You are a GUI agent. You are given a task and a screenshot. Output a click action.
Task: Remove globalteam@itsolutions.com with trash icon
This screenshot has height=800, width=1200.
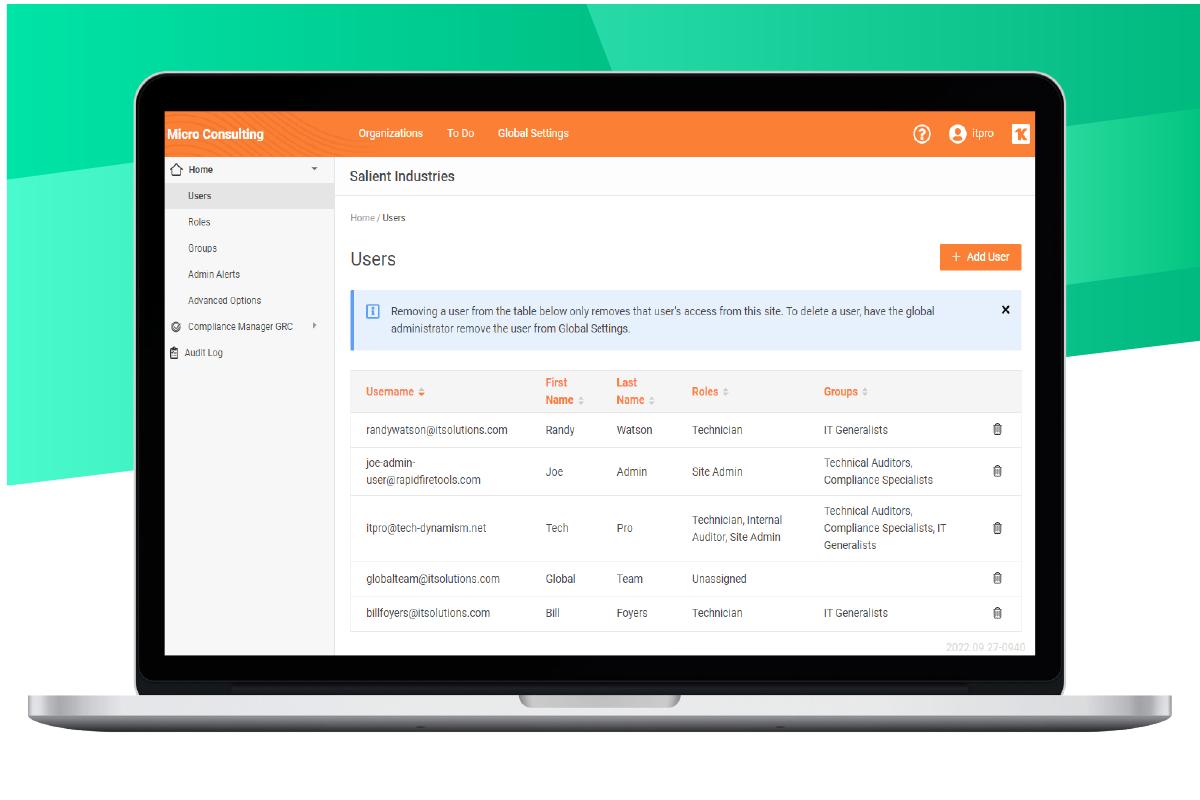[x=997, y=578]
